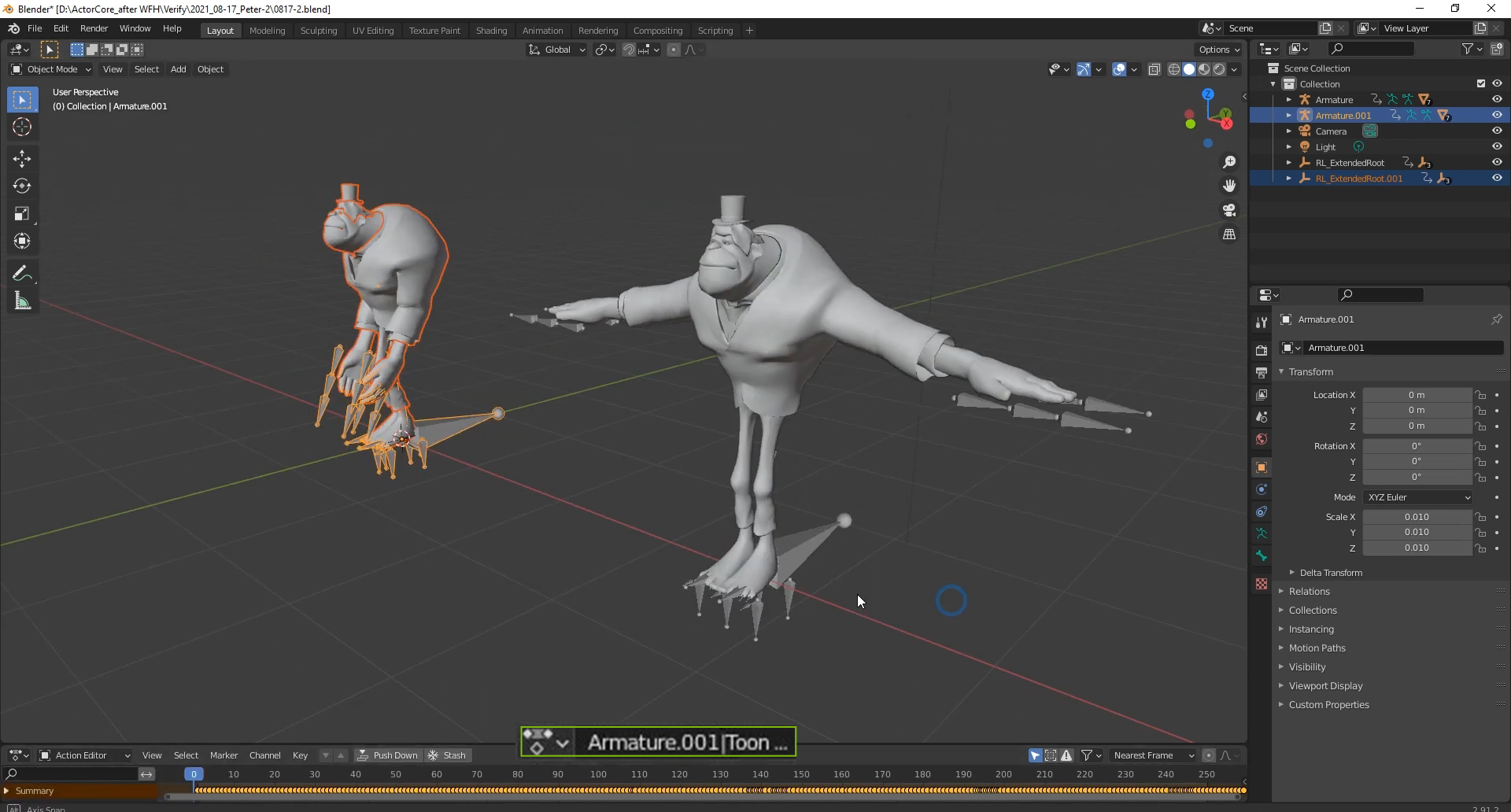Switch perspective/orthographic grid icon

pyautogui.click(x=1229, y=234)
